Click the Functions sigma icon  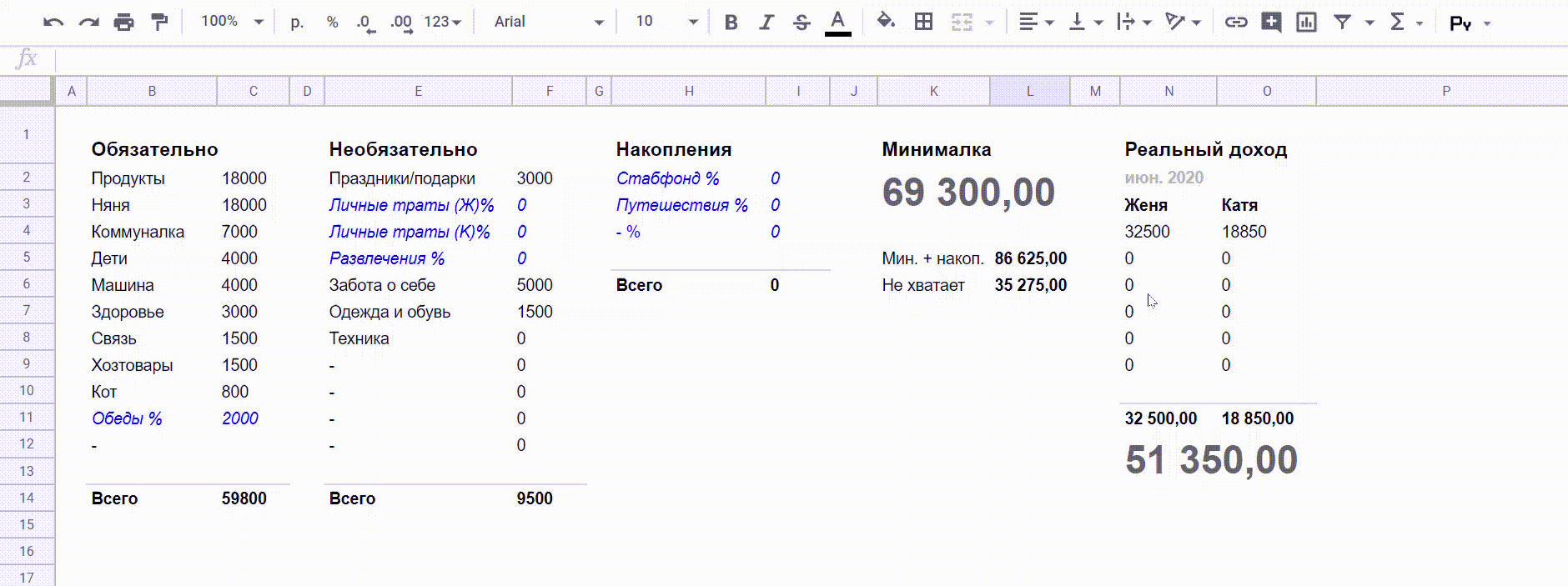click(1398, 23)
